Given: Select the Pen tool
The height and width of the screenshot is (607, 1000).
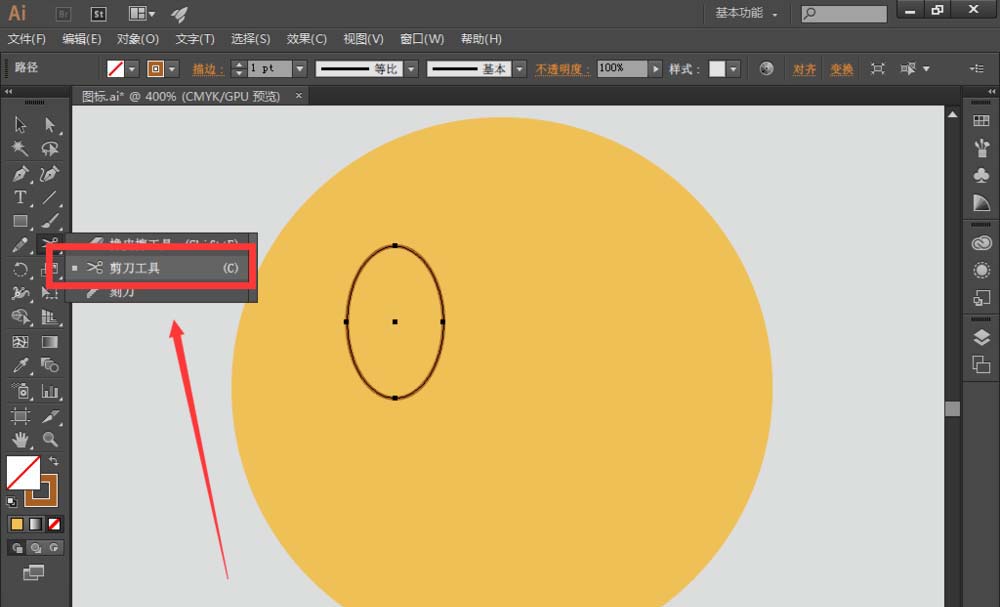Looking at the screenshot, I should click(20, 173).
